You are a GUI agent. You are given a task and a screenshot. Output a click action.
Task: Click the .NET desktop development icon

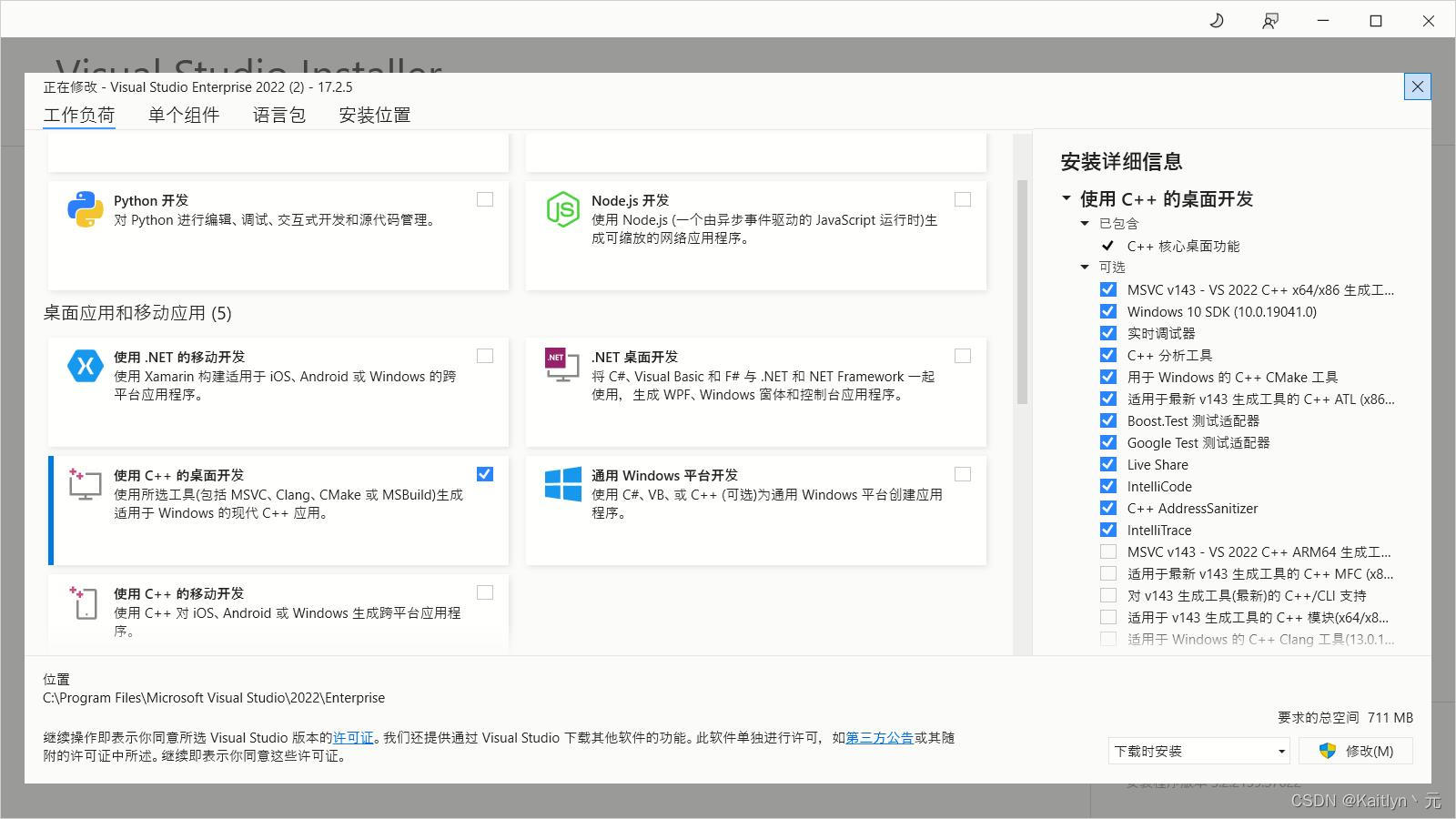point(562,365)
